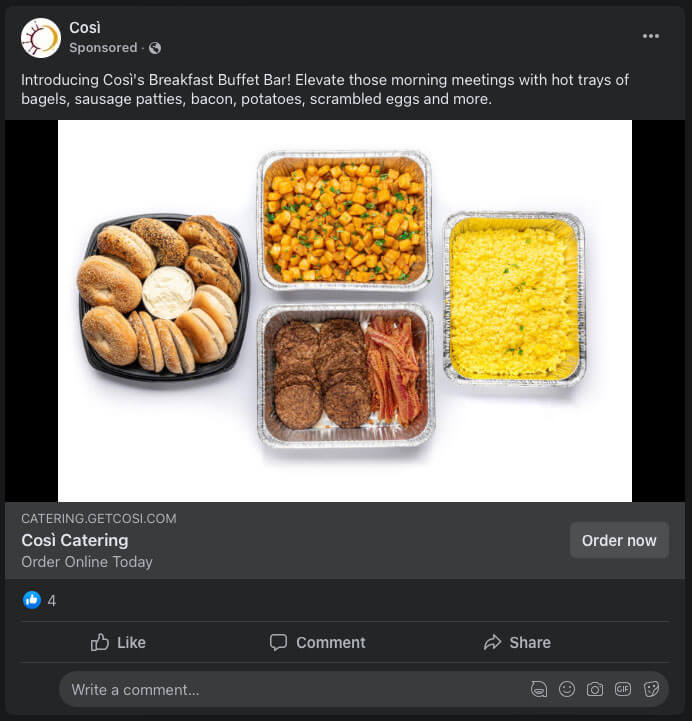Viewport: 692px width, 721px height.
Task: View who reacted via the count 4
Action: coord(52,601)
